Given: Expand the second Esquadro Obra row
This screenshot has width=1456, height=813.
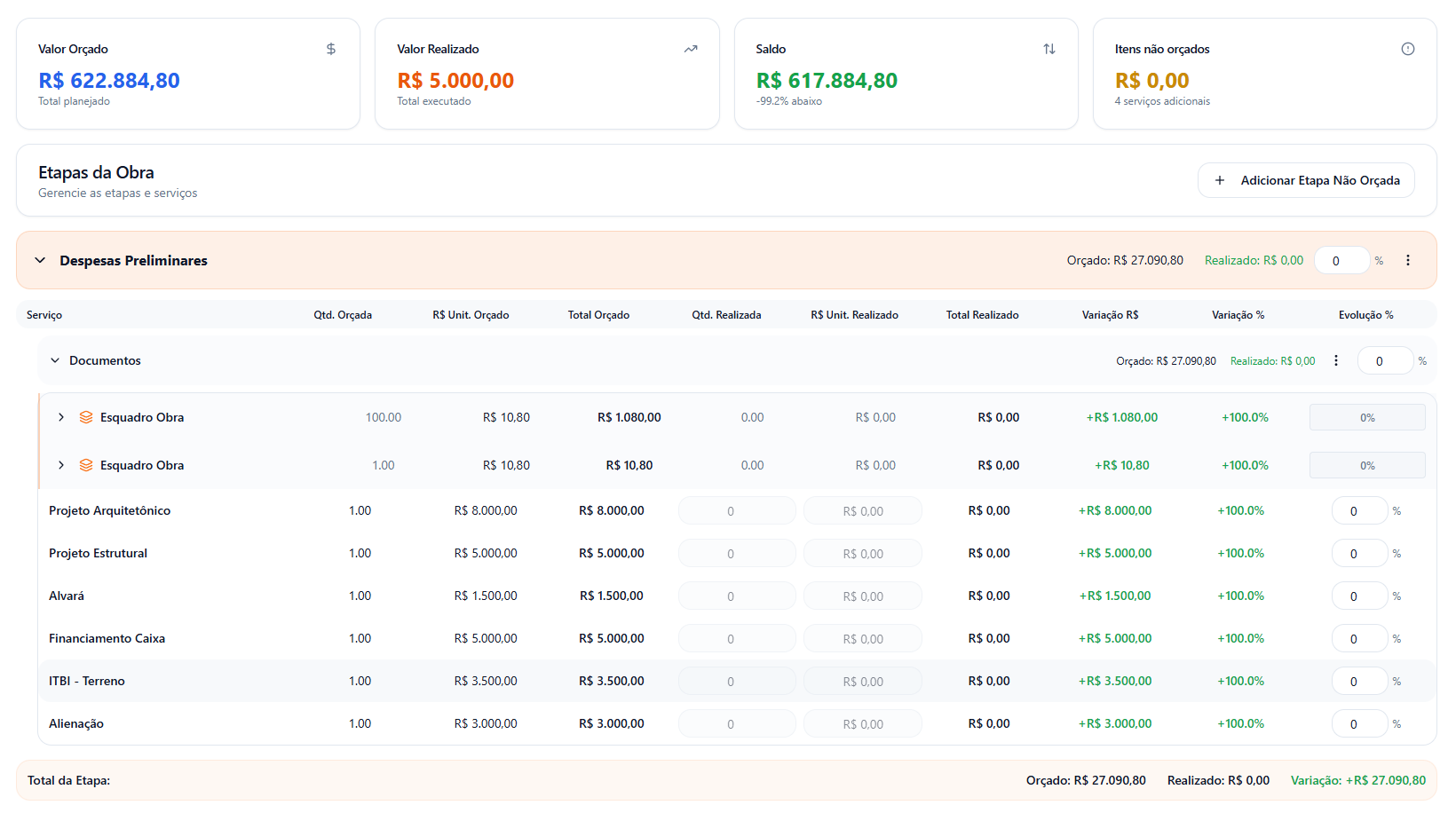Looking at the screenshot, I should click(61, 465).
